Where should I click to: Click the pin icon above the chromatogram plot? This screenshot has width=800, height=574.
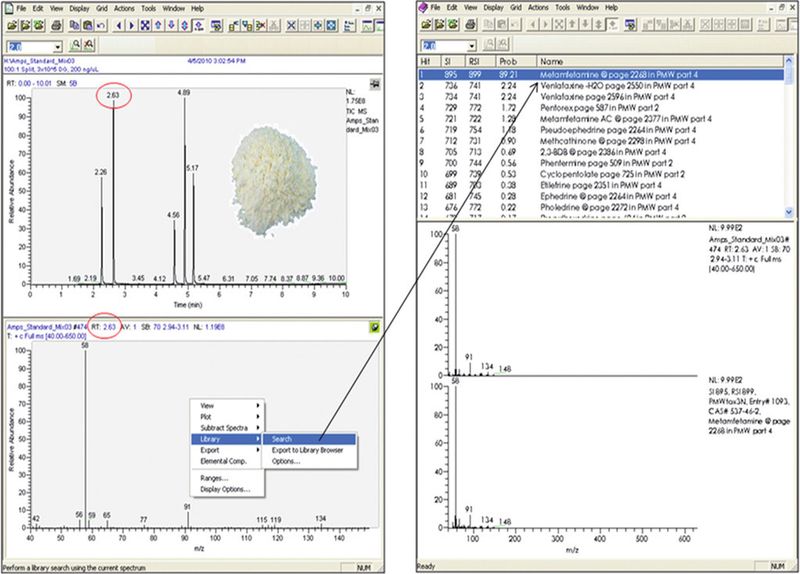pyautogui.click(x=375, y=85)
